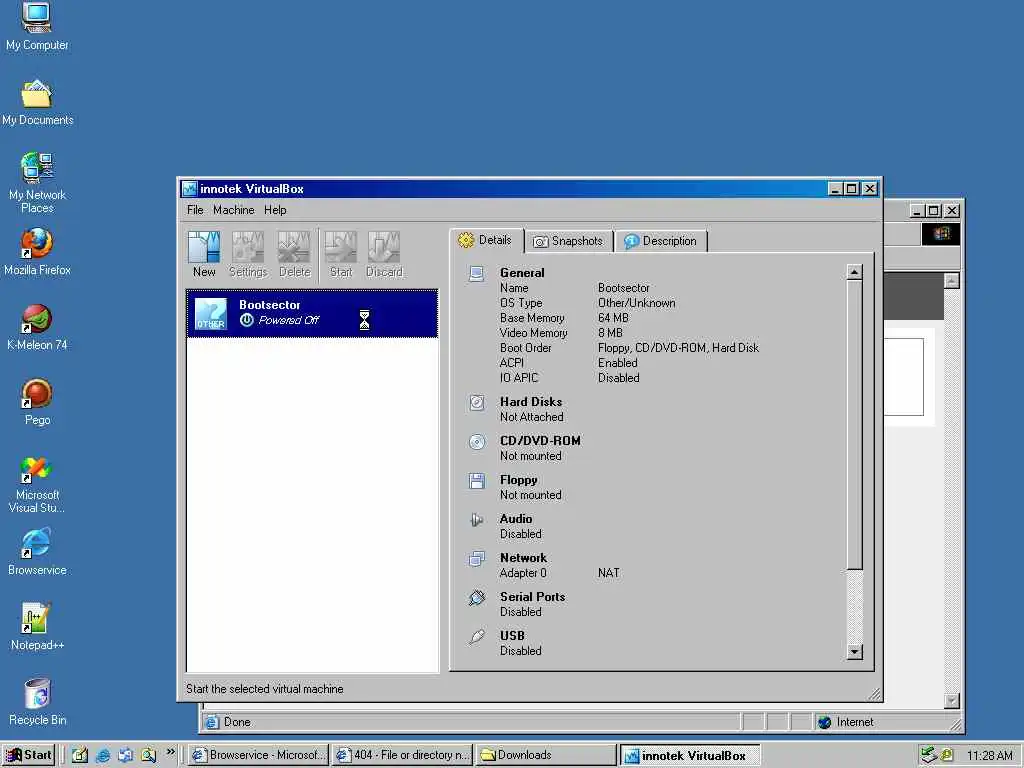Click innotek VirtualBox taskbar button
1024x768 pixels.
pyautogui.click(x=689, y=755)
